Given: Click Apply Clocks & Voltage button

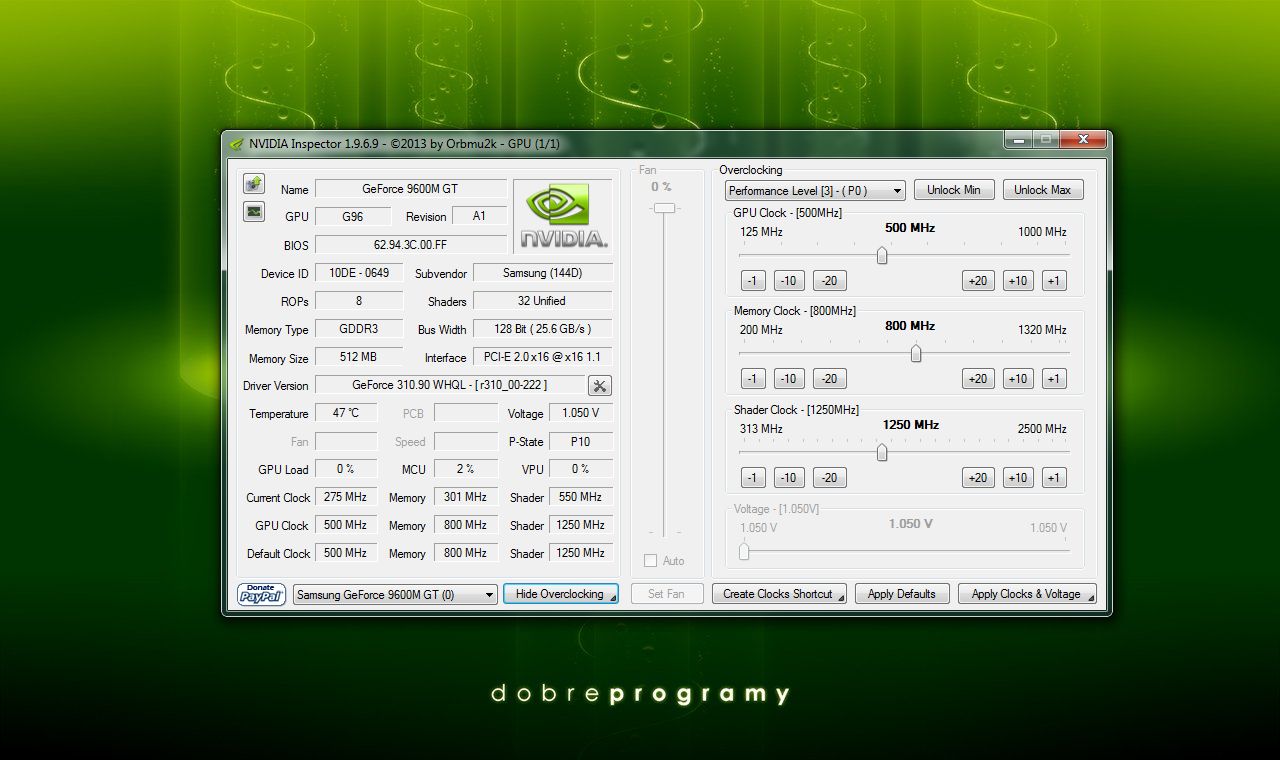Looking at the screenshot, I should pyautogui.click(x=1027, y=594).
